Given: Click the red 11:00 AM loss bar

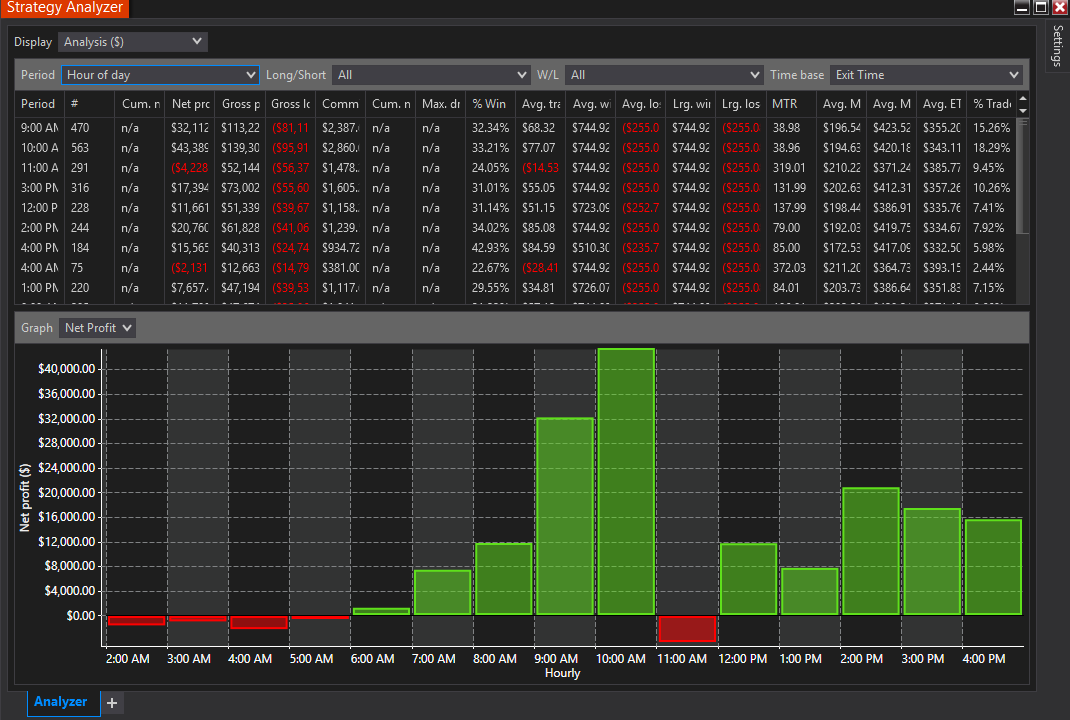Looking at the screenshot, I should point(687,629).
